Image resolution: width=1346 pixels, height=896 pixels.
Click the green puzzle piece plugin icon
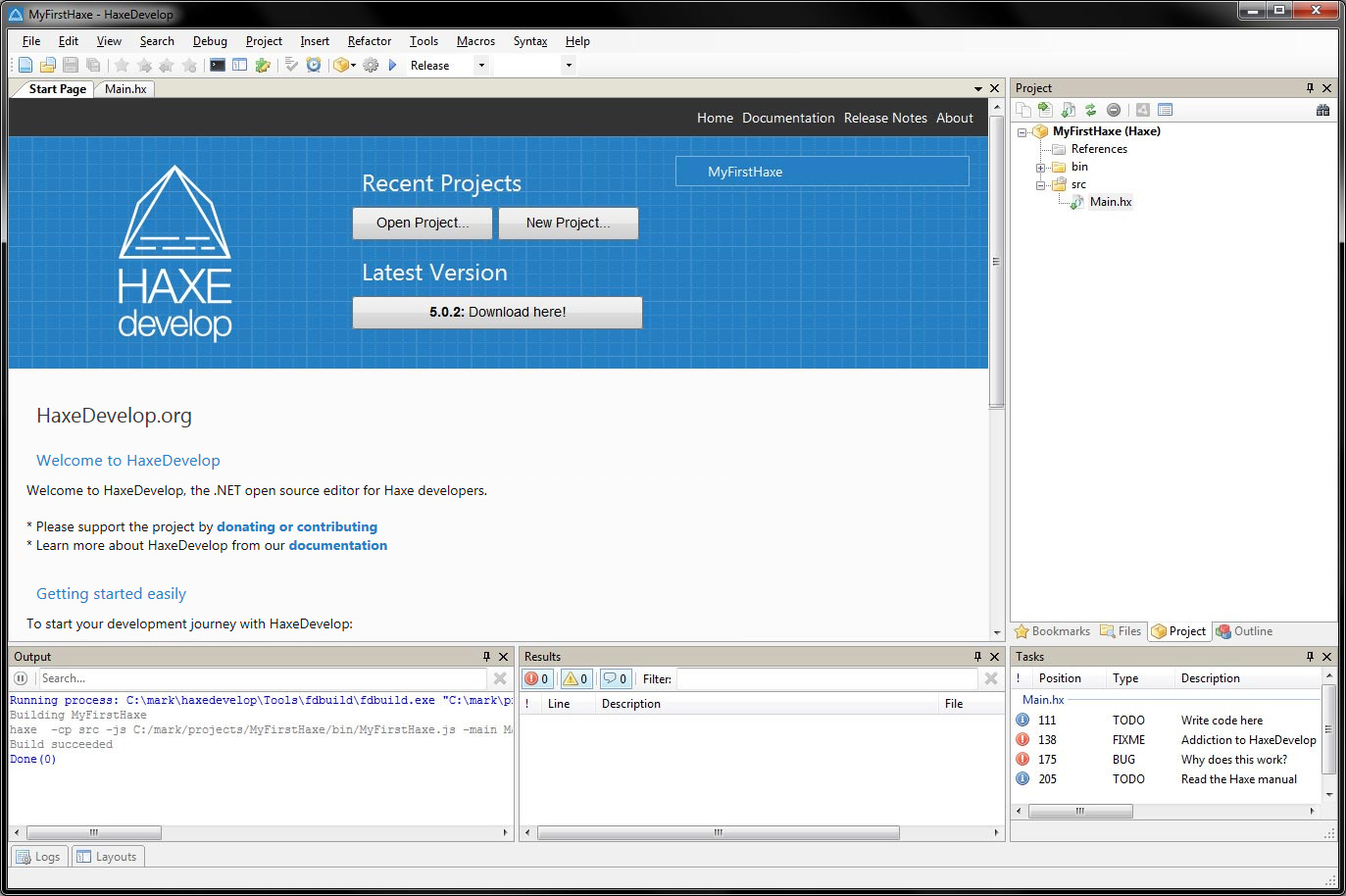(x=263, y=65)
